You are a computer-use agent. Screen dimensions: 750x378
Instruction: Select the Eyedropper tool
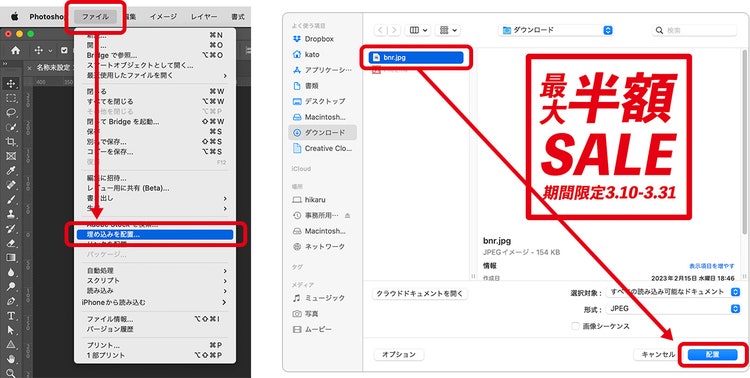click(x=11, y=171)
